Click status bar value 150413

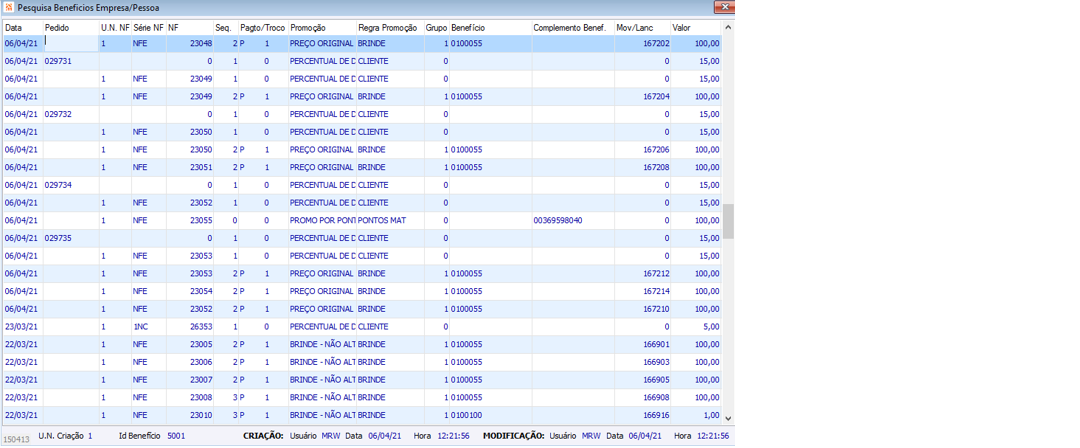(17, 438)
